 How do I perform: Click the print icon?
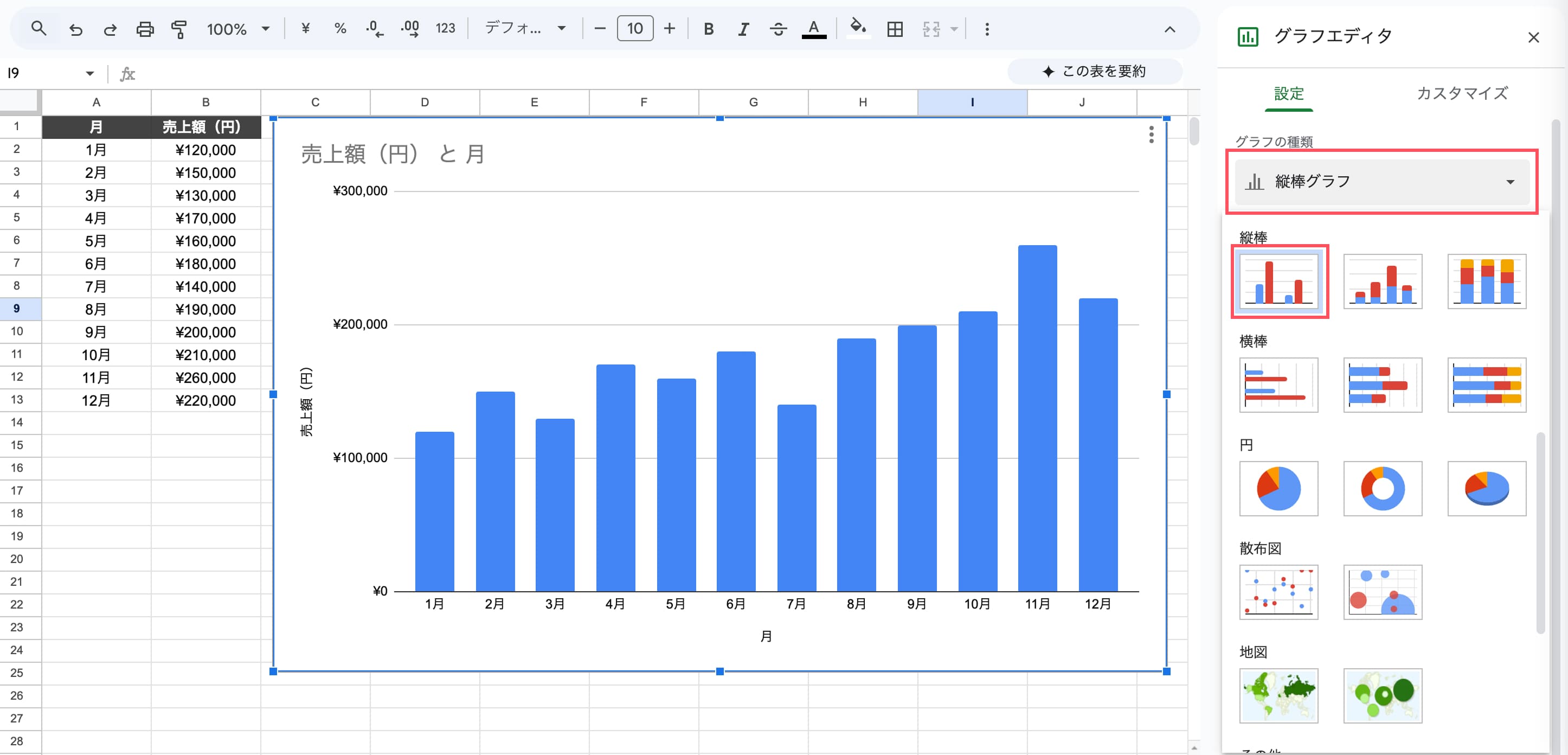145,29
